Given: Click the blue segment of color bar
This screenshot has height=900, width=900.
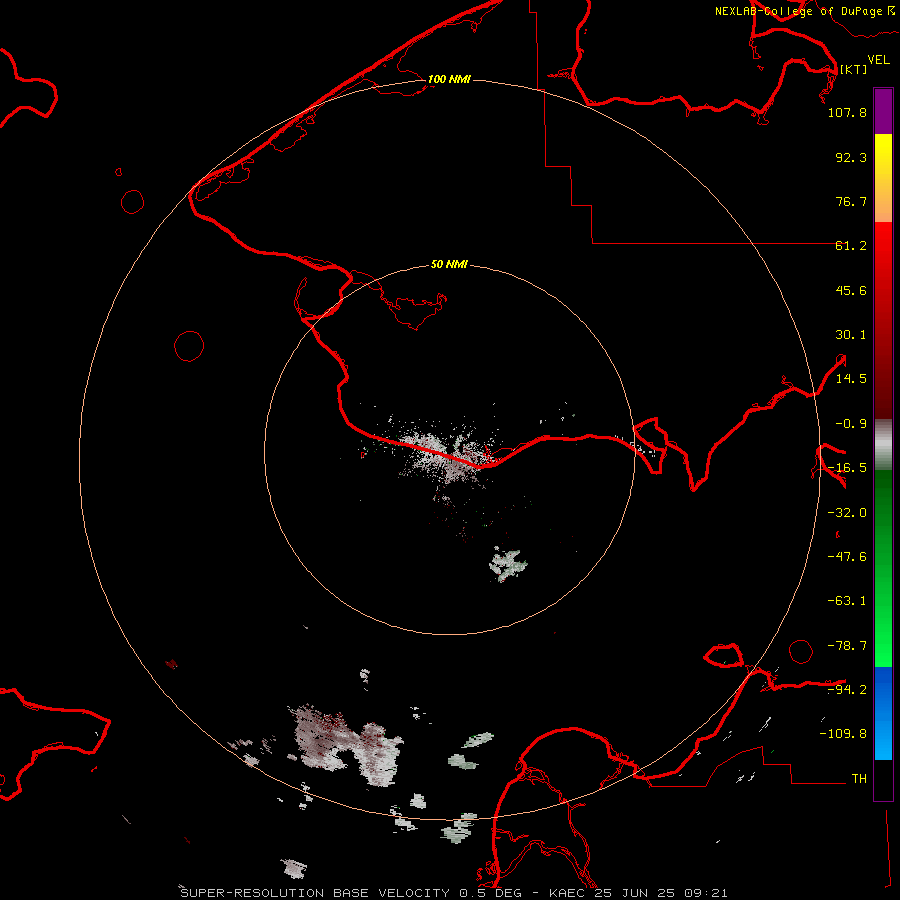Looking at the screenshot, I should [883, 713].
